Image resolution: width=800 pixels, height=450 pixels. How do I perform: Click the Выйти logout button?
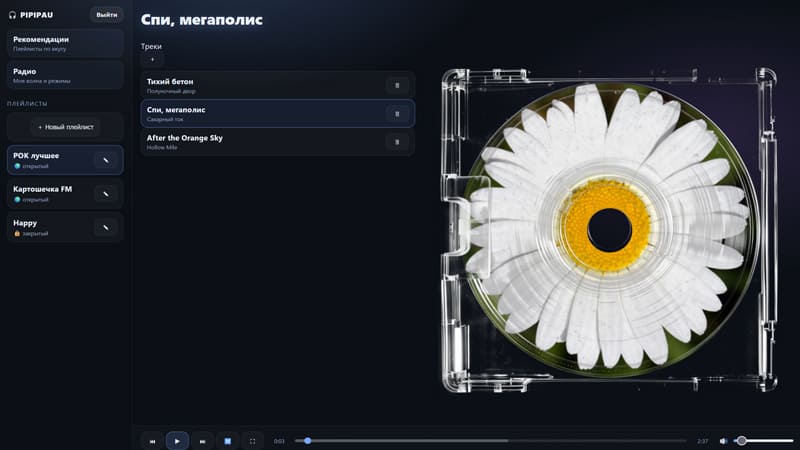point(106,14)
